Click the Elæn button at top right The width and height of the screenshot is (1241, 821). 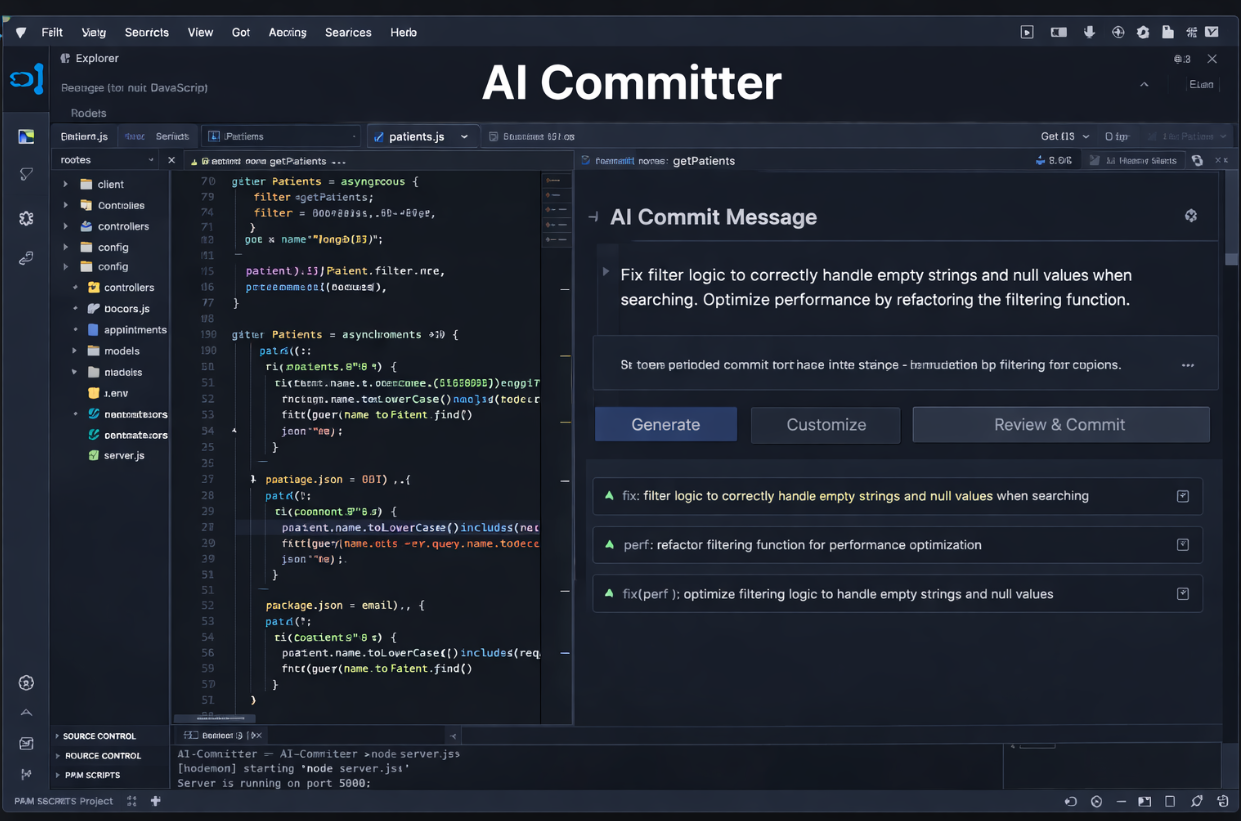coord(1201,85)
